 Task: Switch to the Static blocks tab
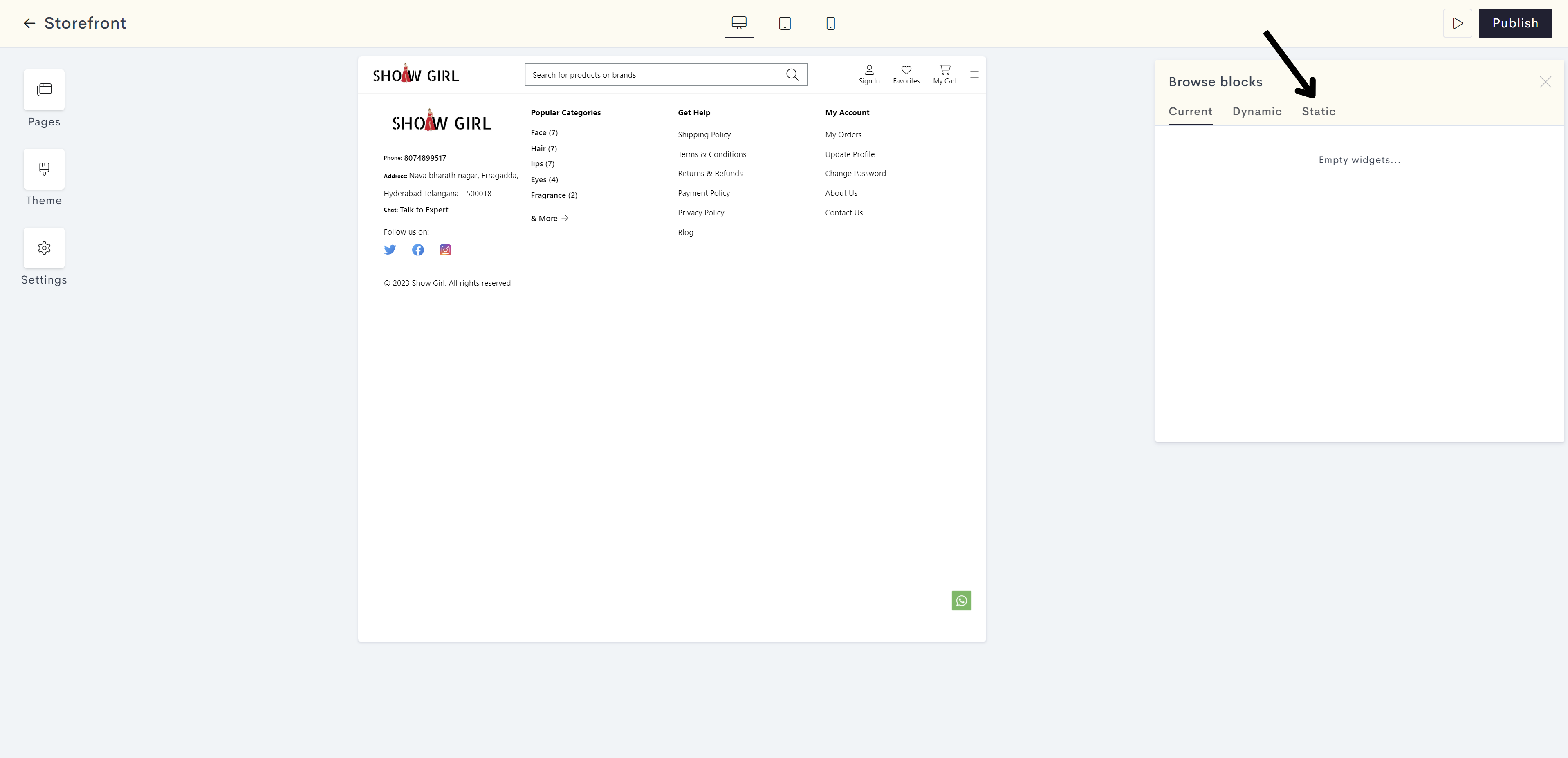click(1319, 111)
